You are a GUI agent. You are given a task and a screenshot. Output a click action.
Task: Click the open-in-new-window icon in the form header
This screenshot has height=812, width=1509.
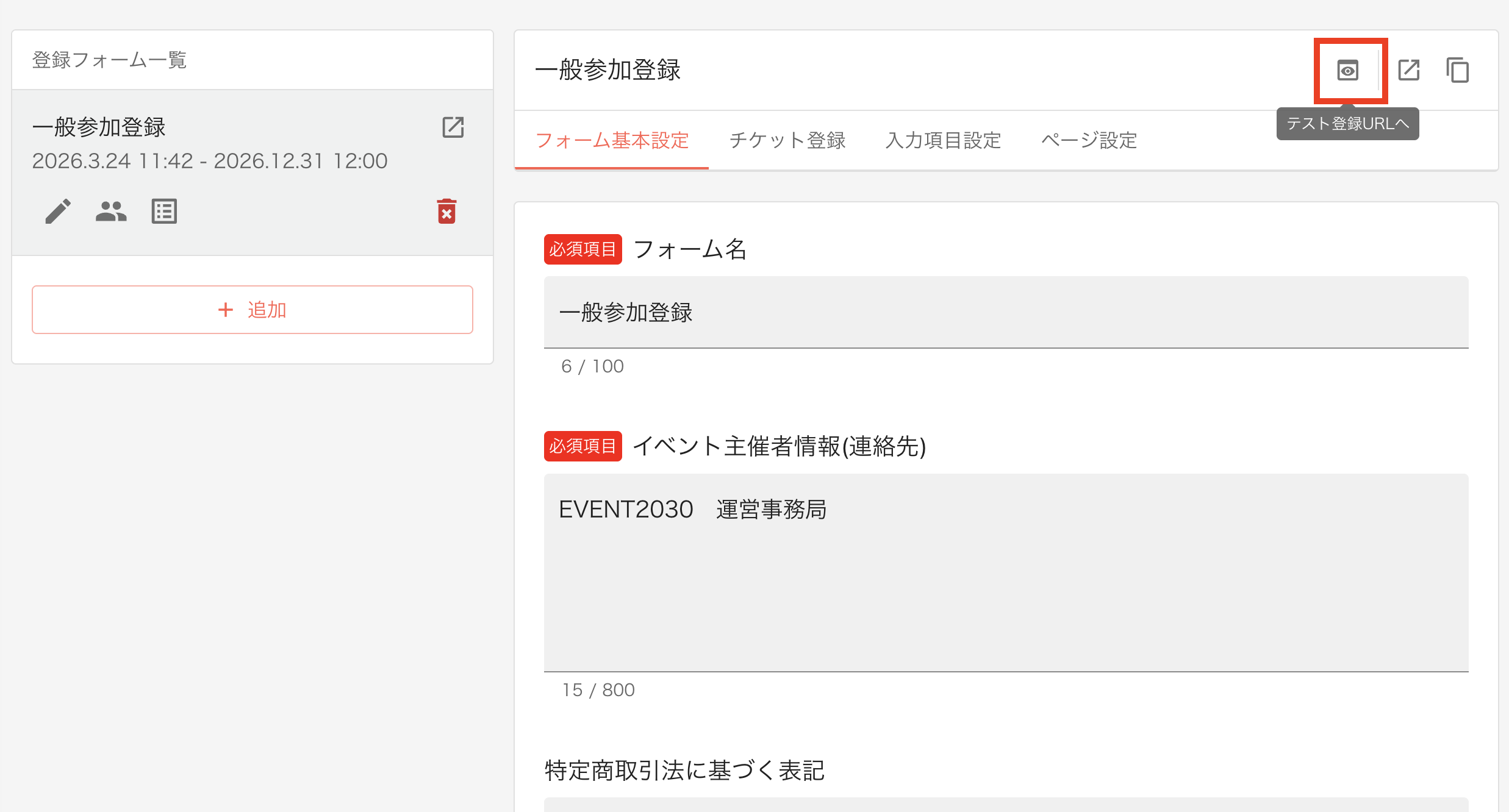1408,70
